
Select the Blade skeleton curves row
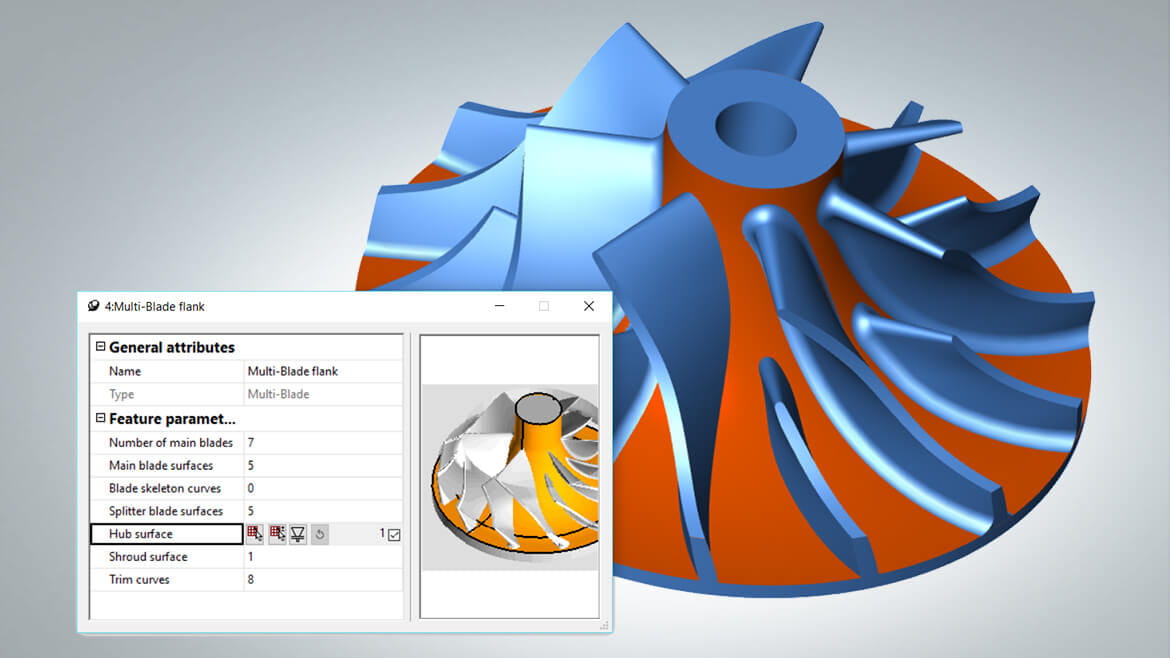(x=246, y=488)
